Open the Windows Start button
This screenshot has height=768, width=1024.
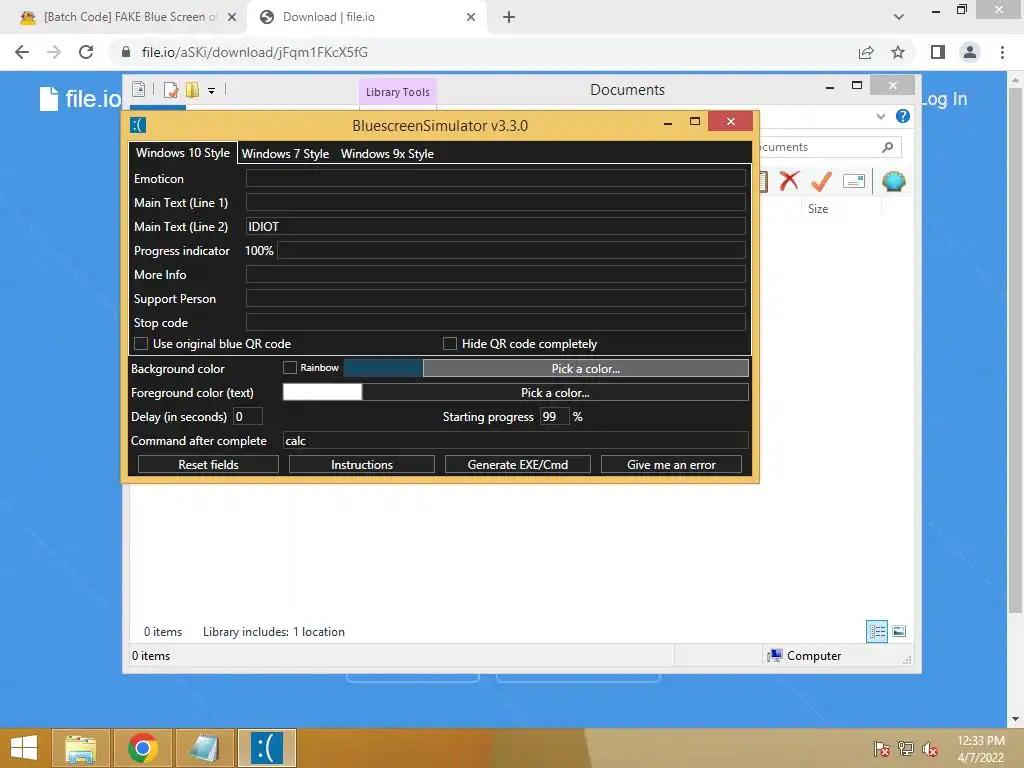click(24, 748)
